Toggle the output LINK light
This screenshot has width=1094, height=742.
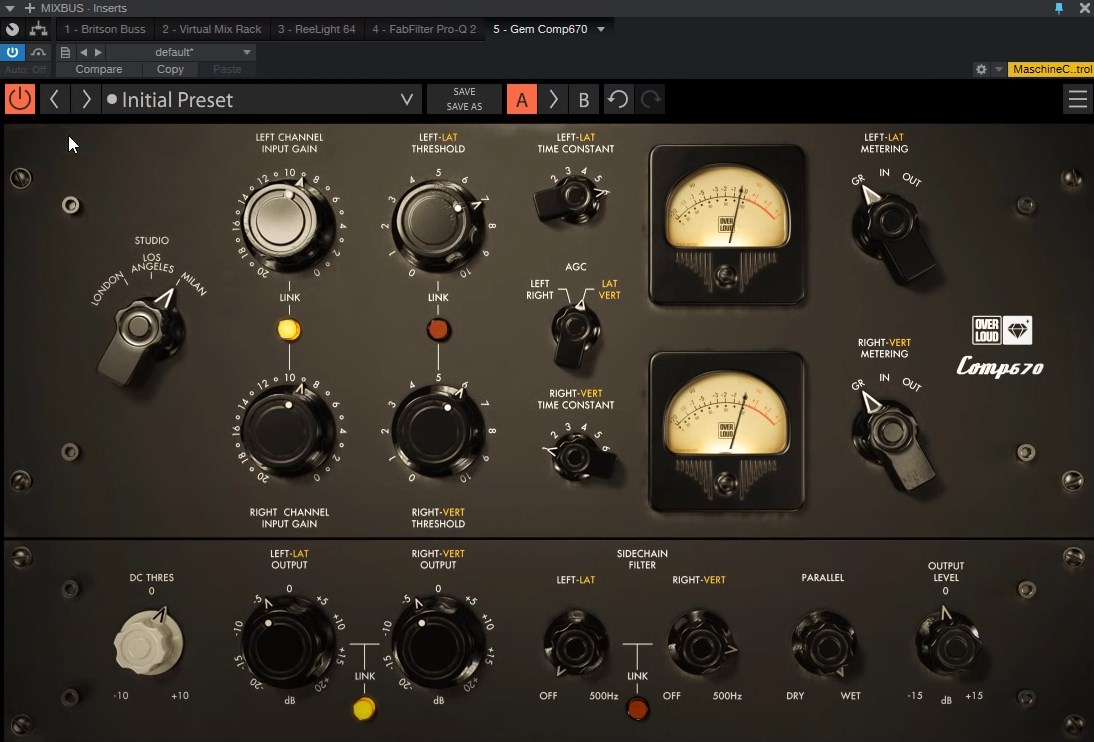[364, 708]
